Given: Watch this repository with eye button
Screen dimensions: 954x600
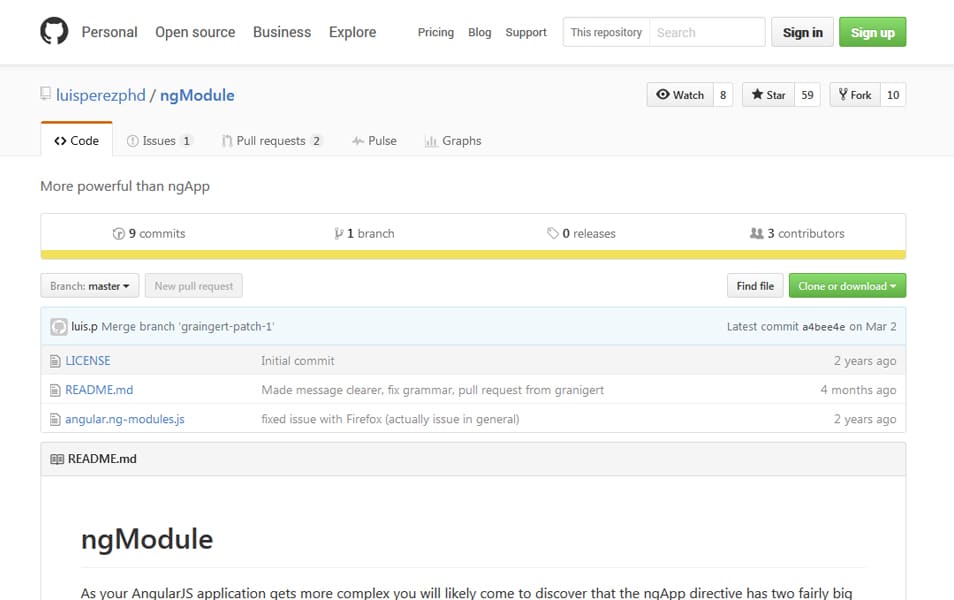Looking at the screenshot, I should click(x=680, y=95).
